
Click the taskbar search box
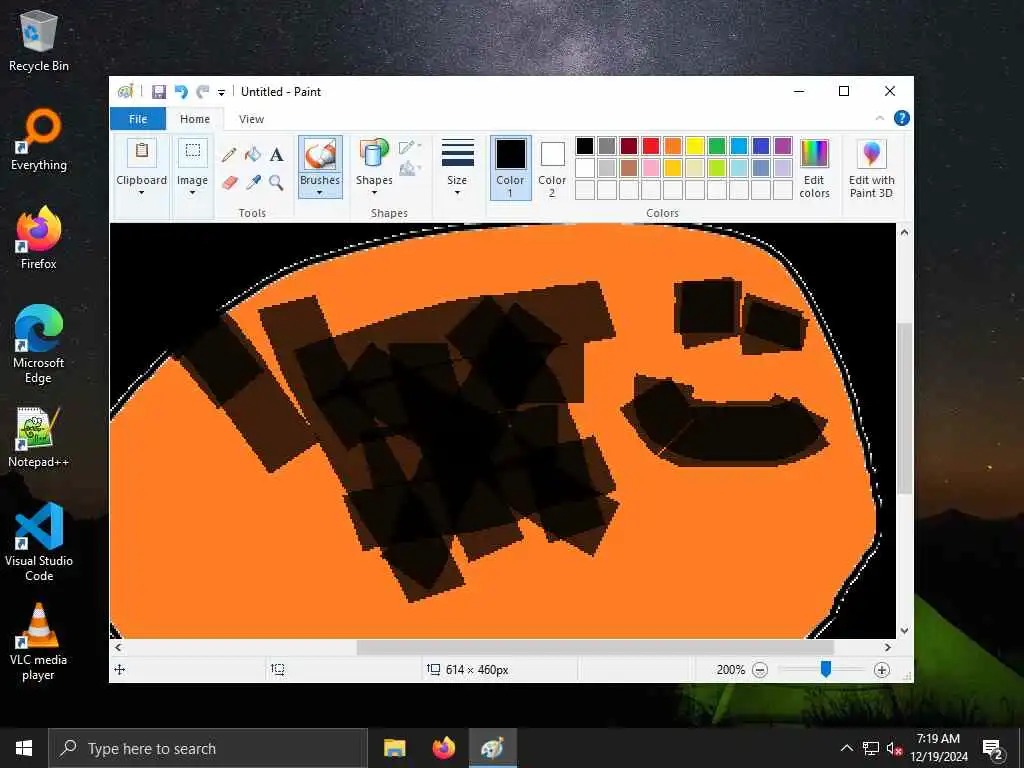click(208, 748)
